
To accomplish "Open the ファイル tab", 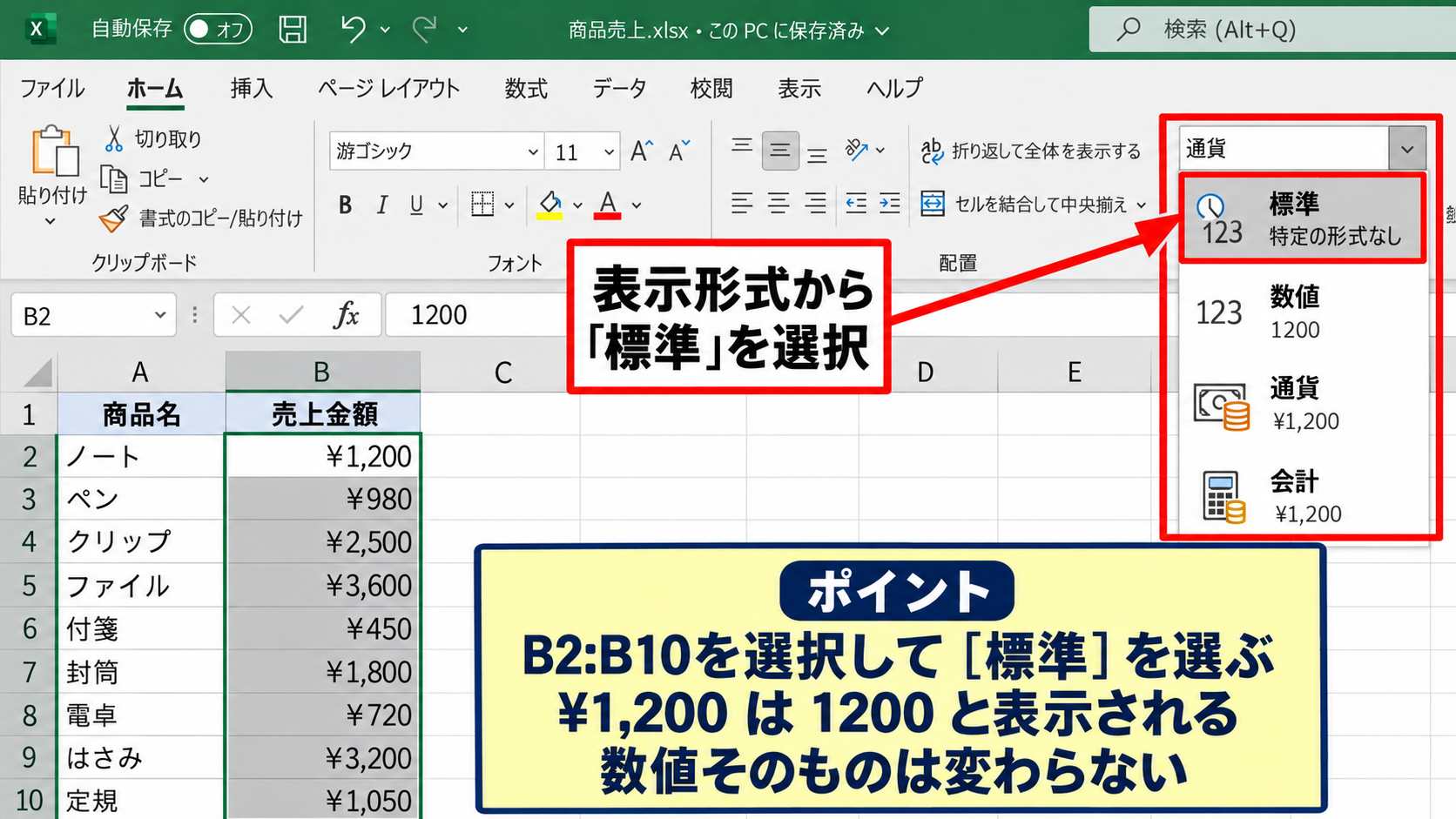I will [52, 89].
